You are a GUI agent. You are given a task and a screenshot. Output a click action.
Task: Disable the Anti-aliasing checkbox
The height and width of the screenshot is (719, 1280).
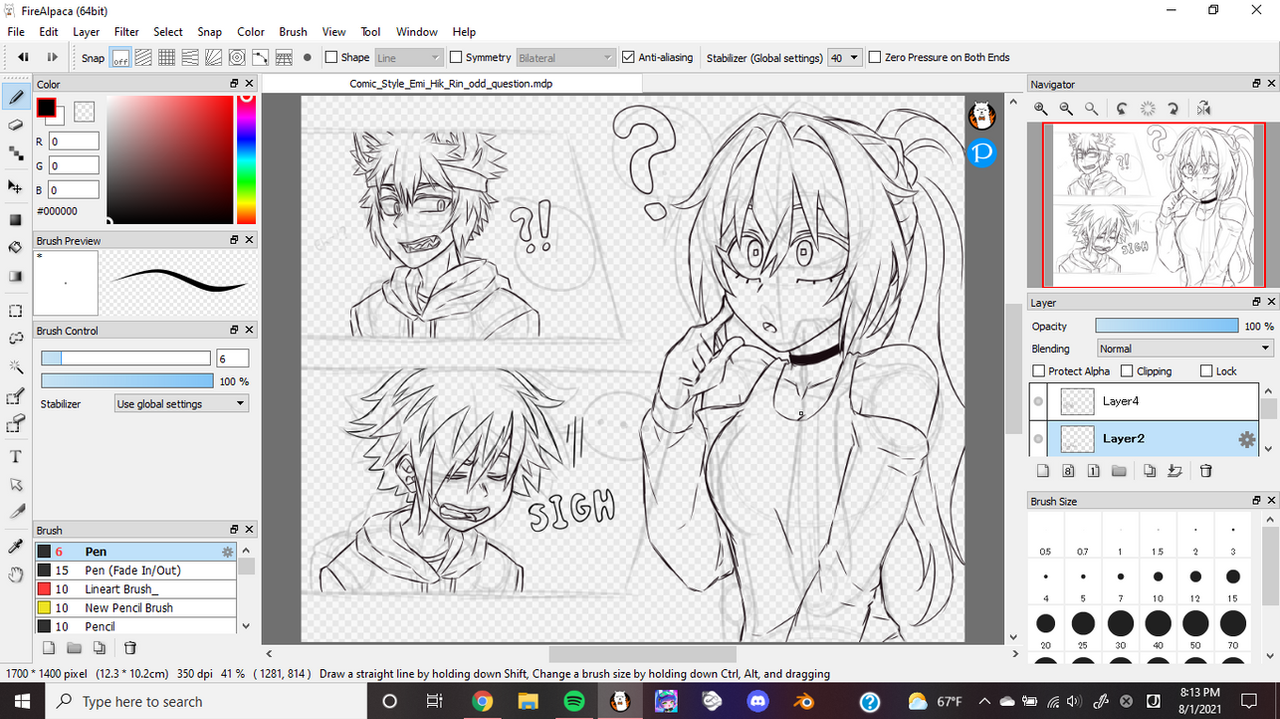(x=628, y=58)
